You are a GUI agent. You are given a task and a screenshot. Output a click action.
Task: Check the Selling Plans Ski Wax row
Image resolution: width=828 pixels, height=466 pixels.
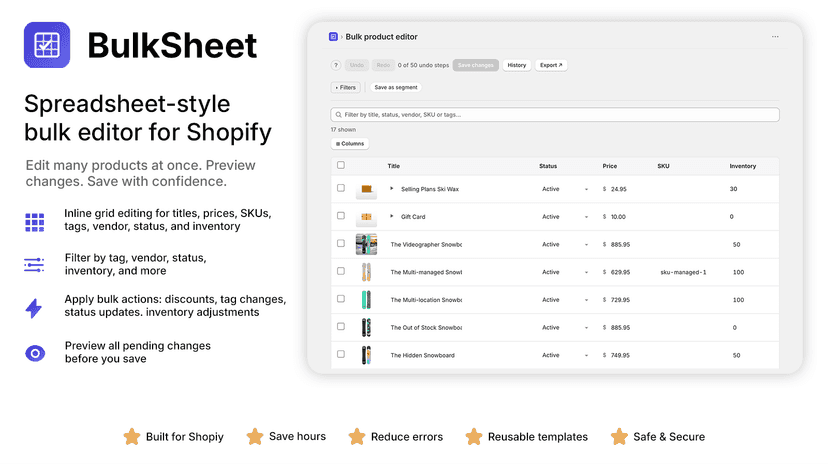click(341, 188)
